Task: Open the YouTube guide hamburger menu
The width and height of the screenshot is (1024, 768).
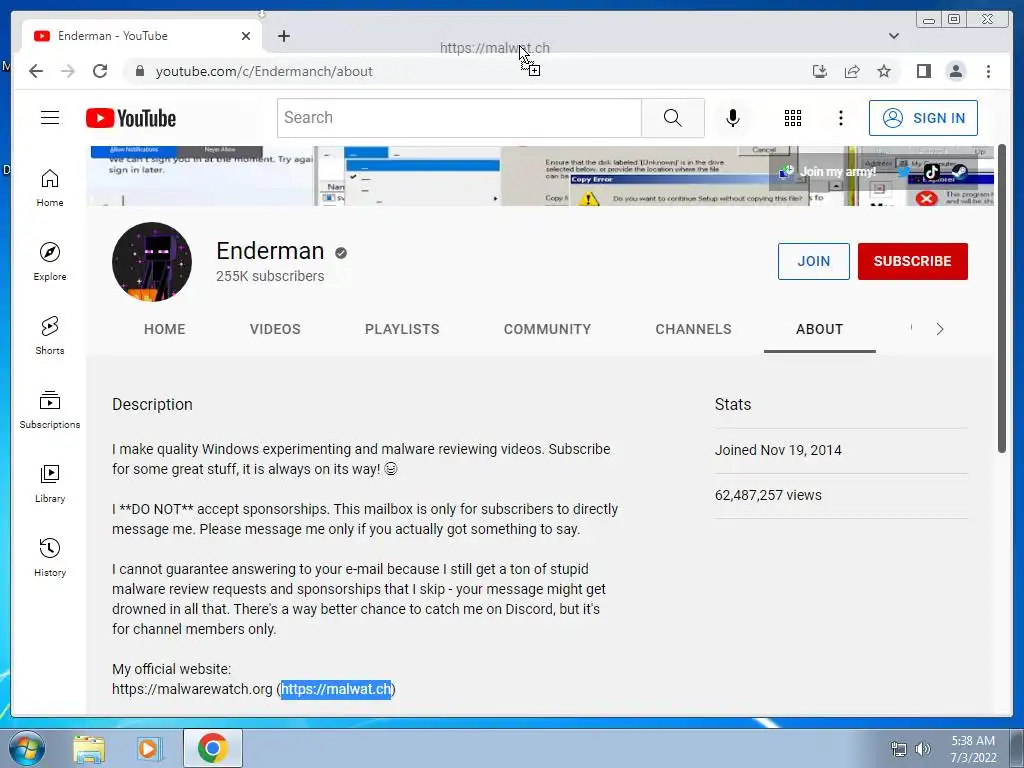Action: point(50,118)
